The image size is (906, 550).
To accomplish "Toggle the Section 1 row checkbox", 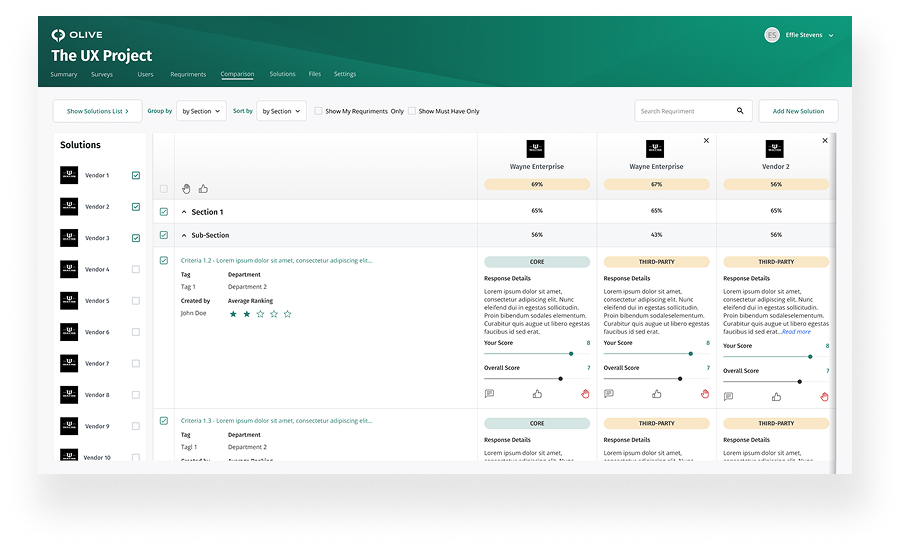I will (164, 212).
